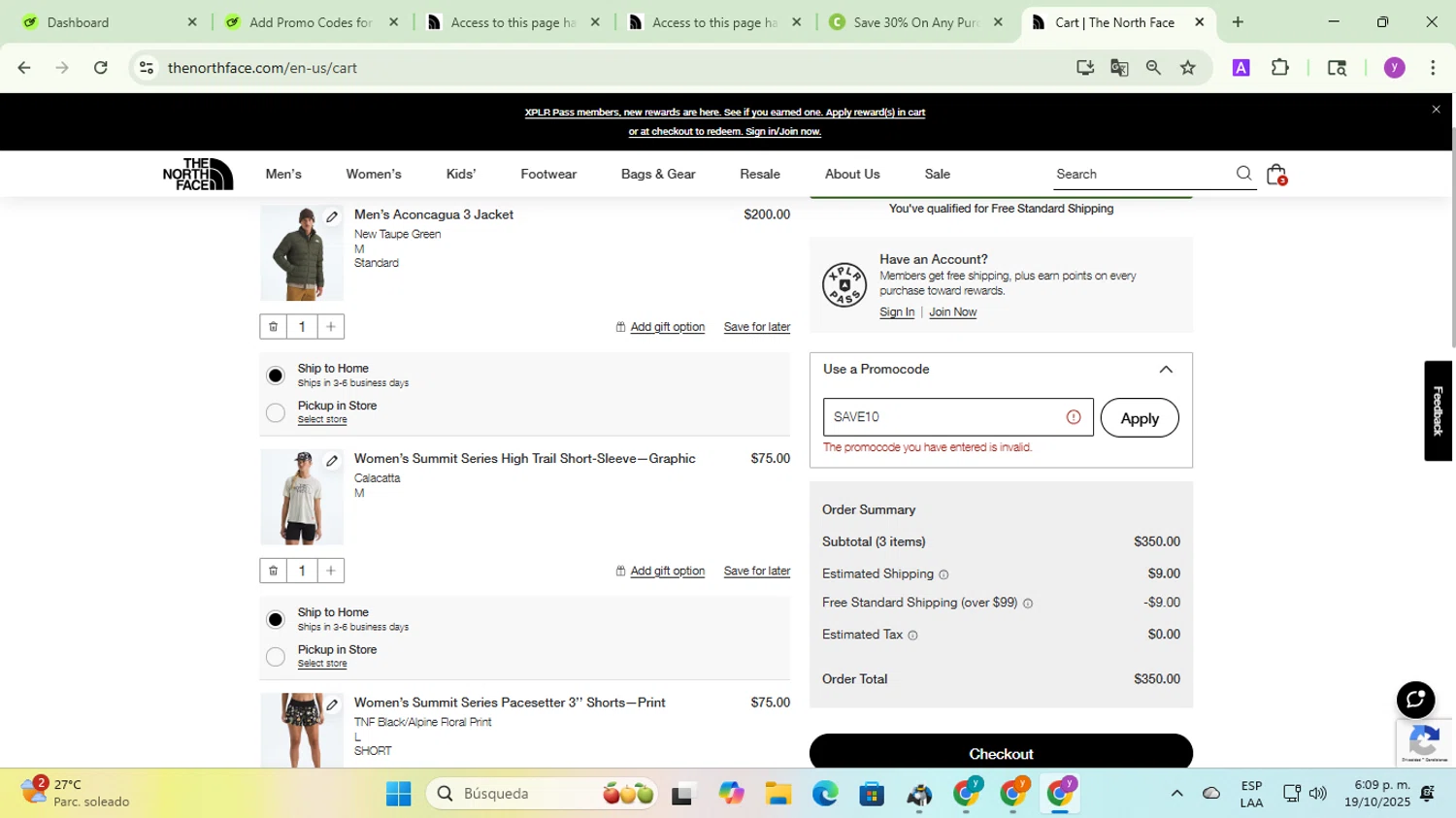Remove the High Trail Short-Sleeve with trash icon
1456x818 pixels.
(x=274, y=571)
